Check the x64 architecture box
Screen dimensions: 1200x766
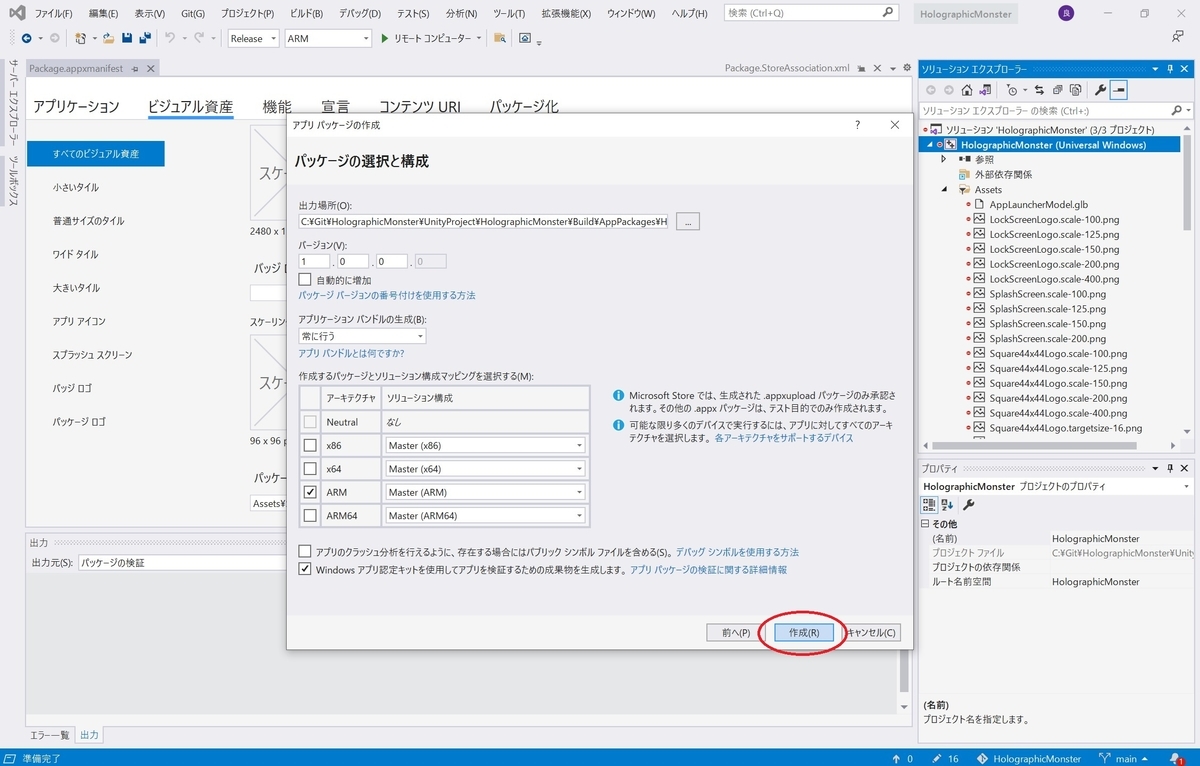pyautogui.click(x=310, y=469)
